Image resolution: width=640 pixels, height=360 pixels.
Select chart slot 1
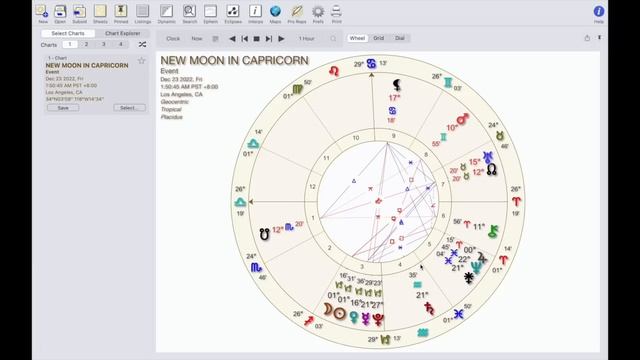click(x=70, y=44)
